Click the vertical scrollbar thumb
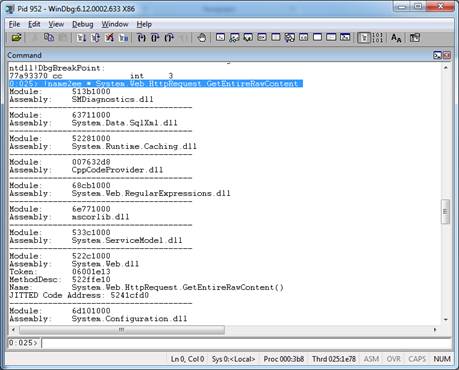Screen dimensions: 459x370 pyautogui.click(x=446, y=211)
